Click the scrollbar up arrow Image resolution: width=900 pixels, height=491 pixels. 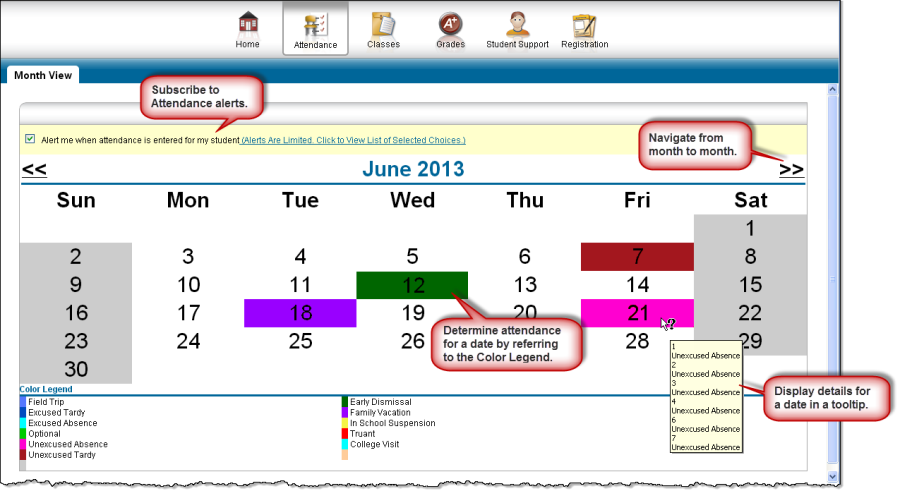pos(832,91)
